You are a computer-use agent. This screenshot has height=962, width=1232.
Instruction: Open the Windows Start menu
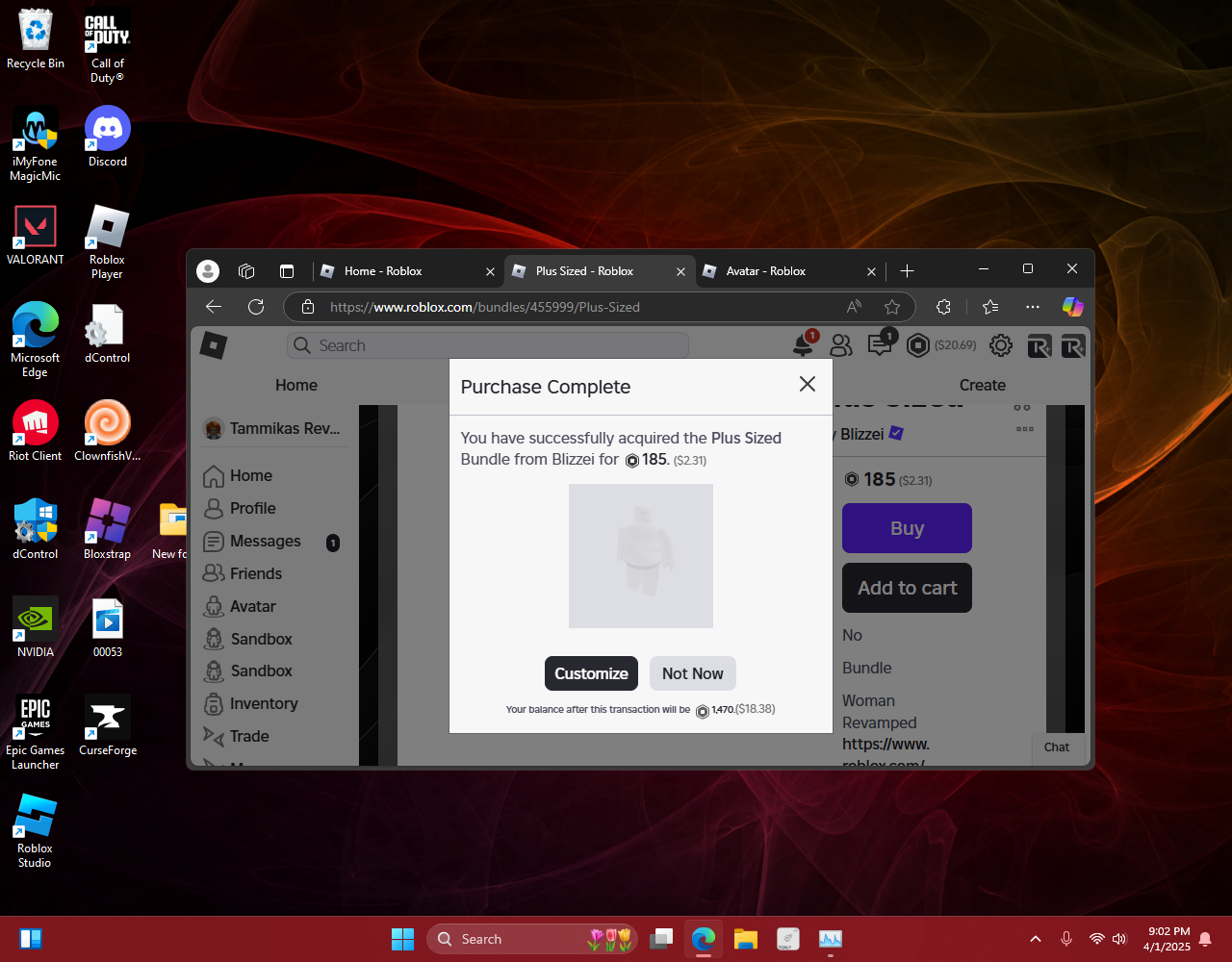(x=402, y=939)
